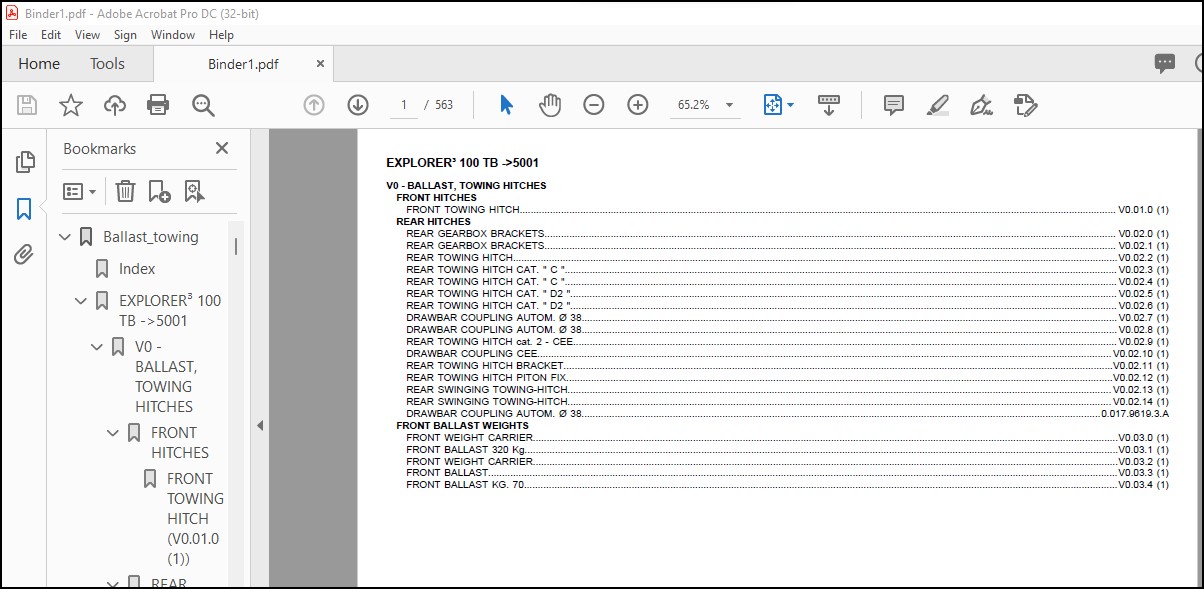The height and width of the screenshot is (589, 1204).
Task: Collapse the EXPLORER³ 100 TB bookmark
Action: pyautogui.click(x=81, y=300)
